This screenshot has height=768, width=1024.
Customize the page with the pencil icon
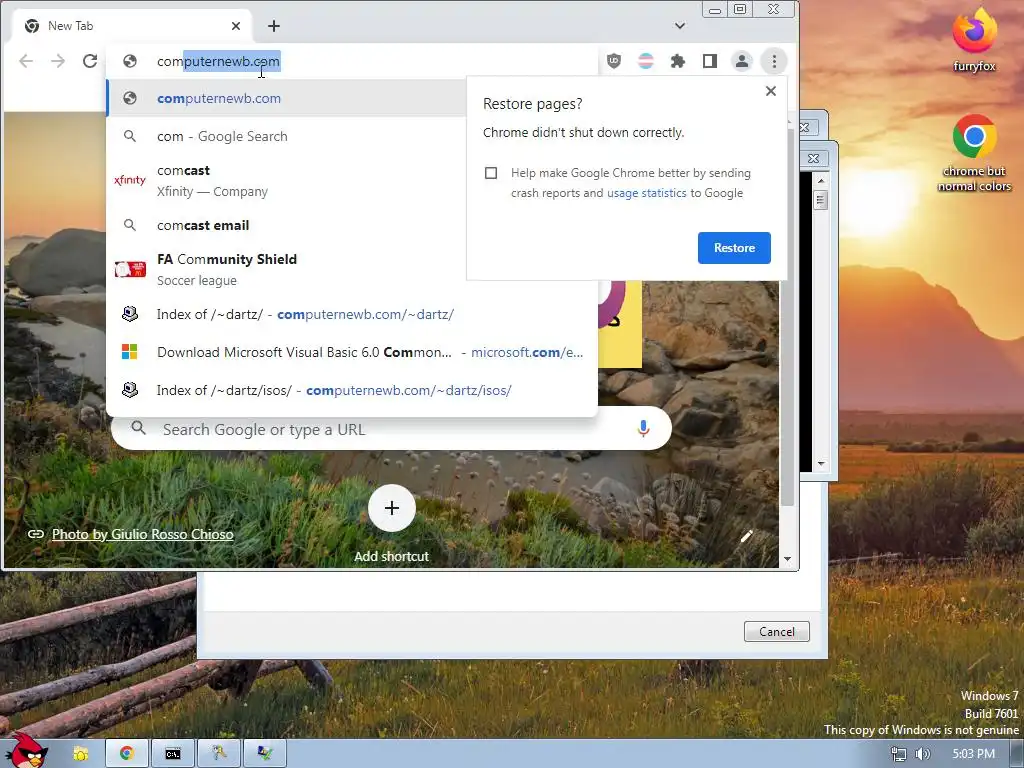click(x=746, y=536)
